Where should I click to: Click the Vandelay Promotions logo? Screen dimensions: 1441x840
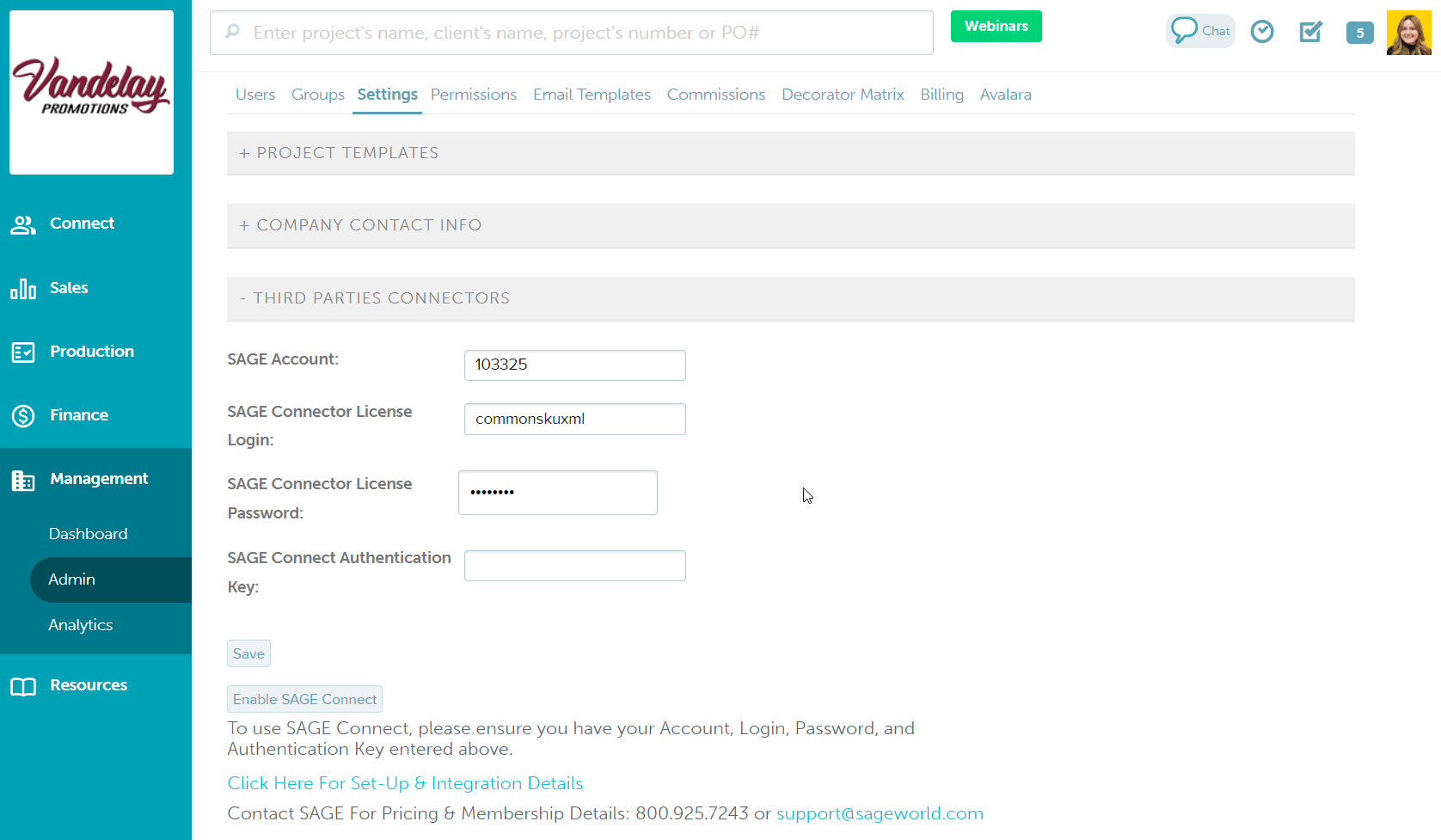[x=91, y=92]
